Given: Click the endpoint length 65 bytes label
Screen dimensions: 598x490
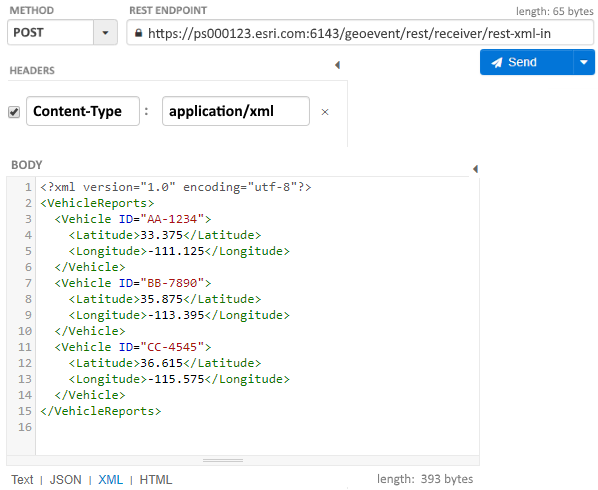Looking at the screenshot, I should point(555,11).
